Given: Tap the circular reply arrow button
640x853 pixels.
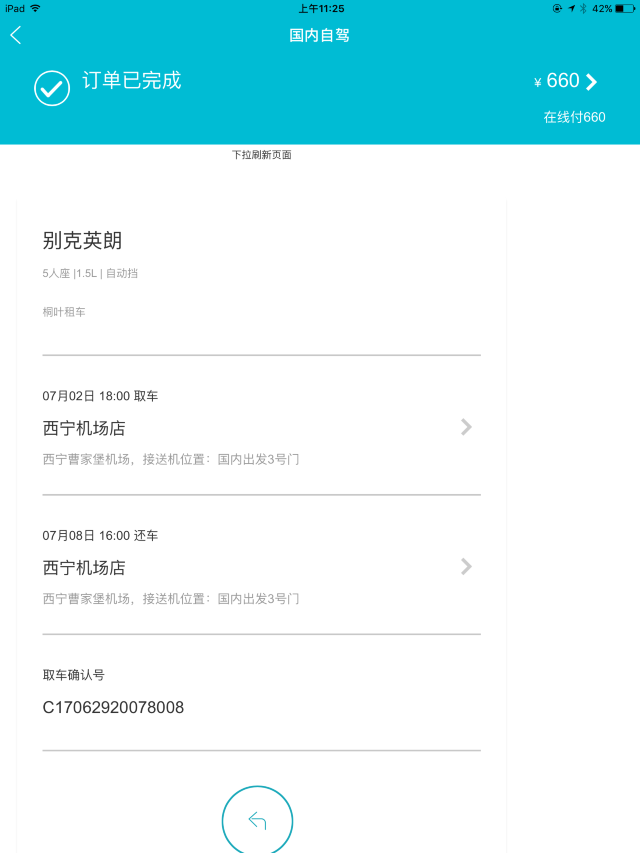Looking at the screenshot, I should pyautogui.click(x=257, y=820).
